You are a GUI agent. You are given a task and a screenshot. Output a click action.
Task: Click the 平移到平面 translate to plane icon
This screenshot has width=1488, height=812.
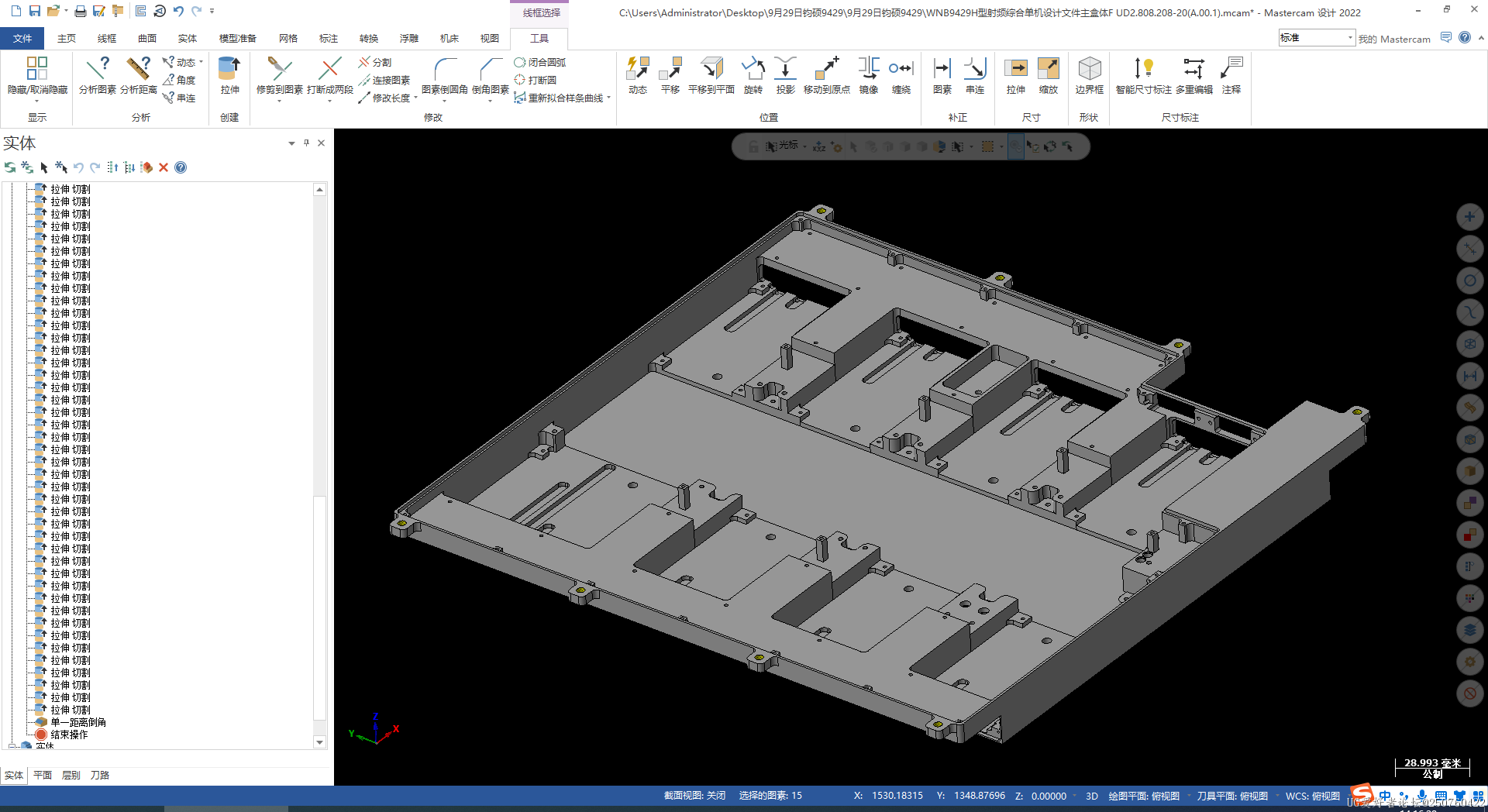pos(711,75)
